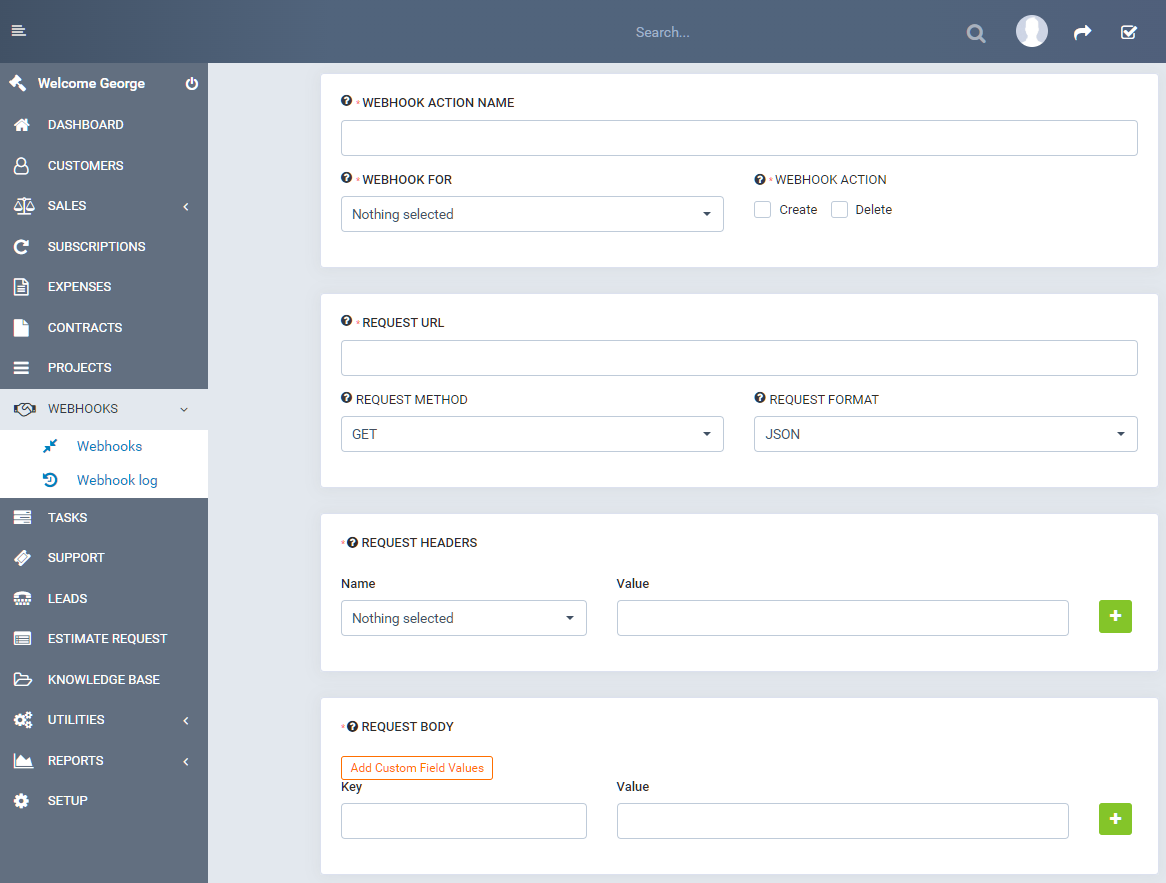Expand the Sales sidebar menu
This screenshot has height=883, width=1166.
click(104, 206)
